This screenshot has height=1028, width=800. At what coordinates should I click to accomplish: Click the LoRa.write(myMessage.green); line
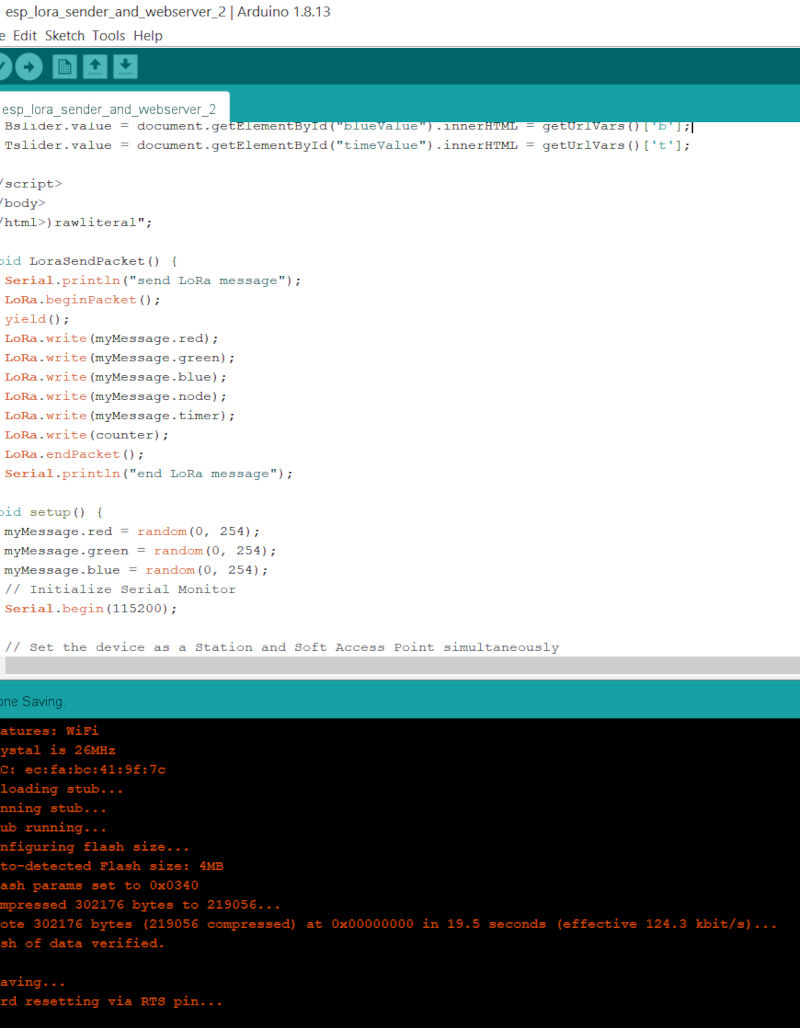coord(119,358)
